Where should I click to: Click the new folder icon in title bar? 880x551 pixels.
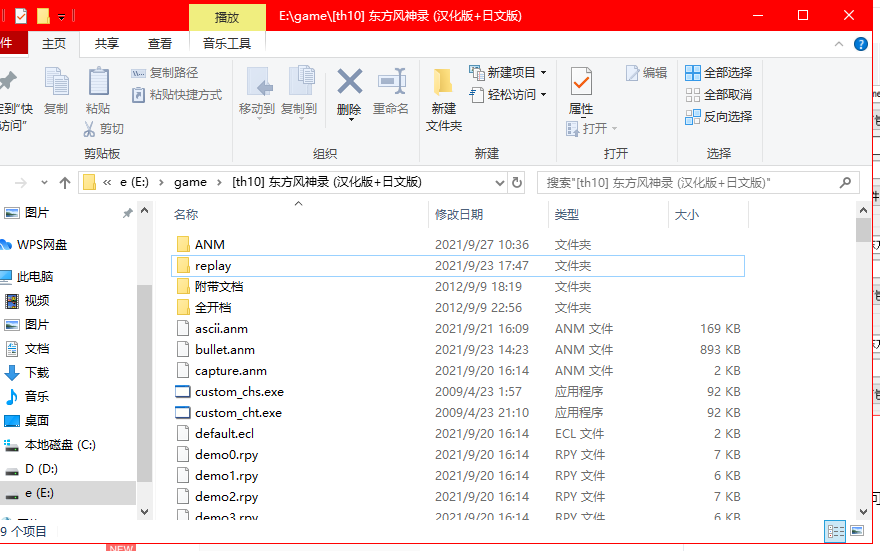[43, 16]
